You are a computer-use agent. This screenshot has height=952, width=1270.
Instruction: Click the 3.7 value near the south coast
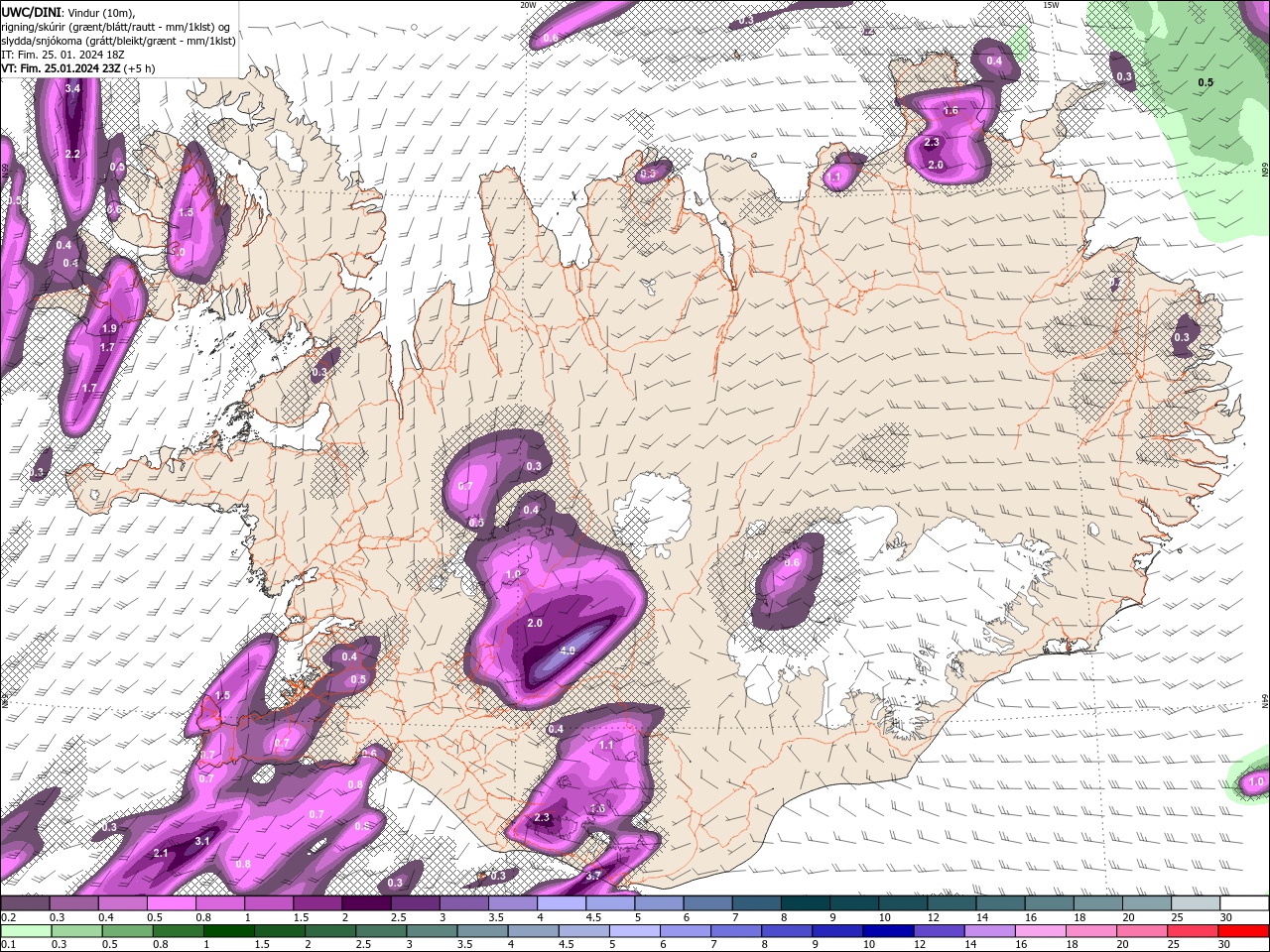click(593, 876)
